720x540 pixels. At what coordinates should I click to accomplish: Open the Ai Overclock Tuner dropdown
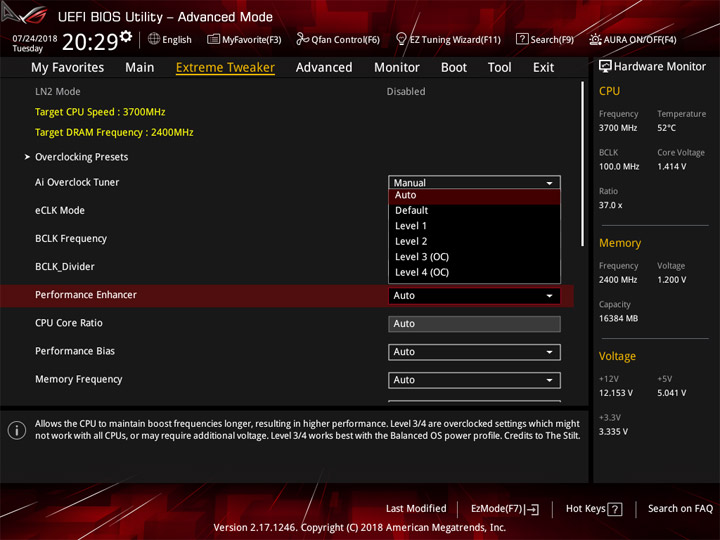[x=474, y=182]
